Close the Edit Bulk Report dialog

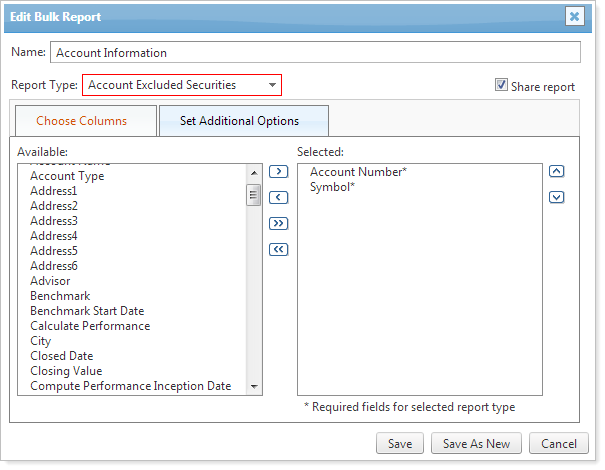click(x=574, y=16)
